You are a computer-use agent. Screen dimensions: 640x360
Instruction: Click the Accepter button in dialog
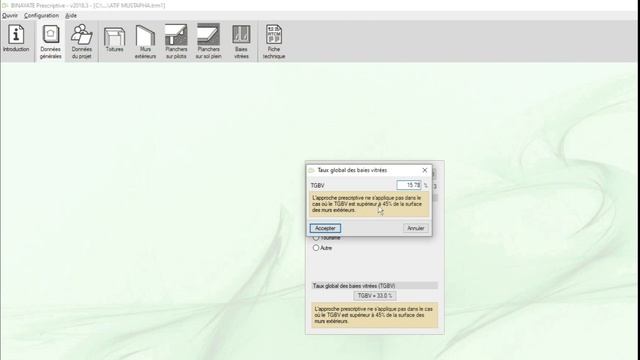pyautogui.click(x=325, y=228)
